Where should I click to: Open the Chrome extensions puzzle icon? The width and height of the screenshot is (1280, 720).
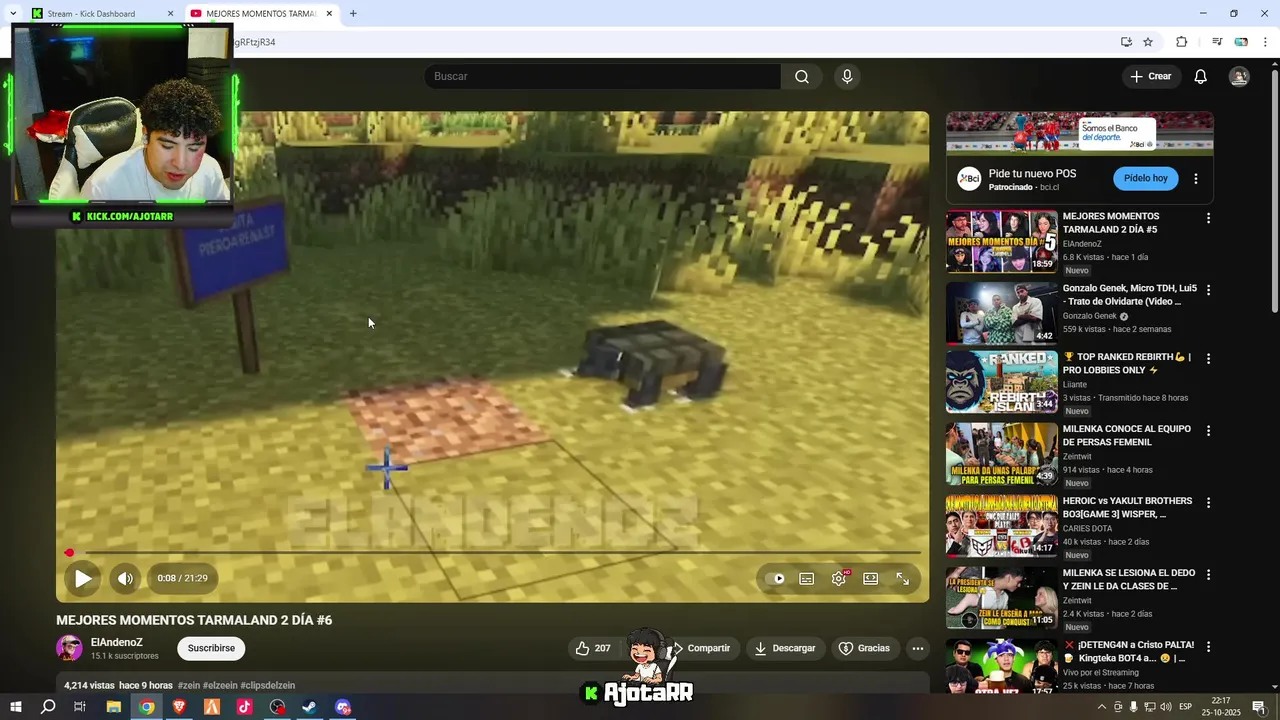click(x=1181, y=42)
